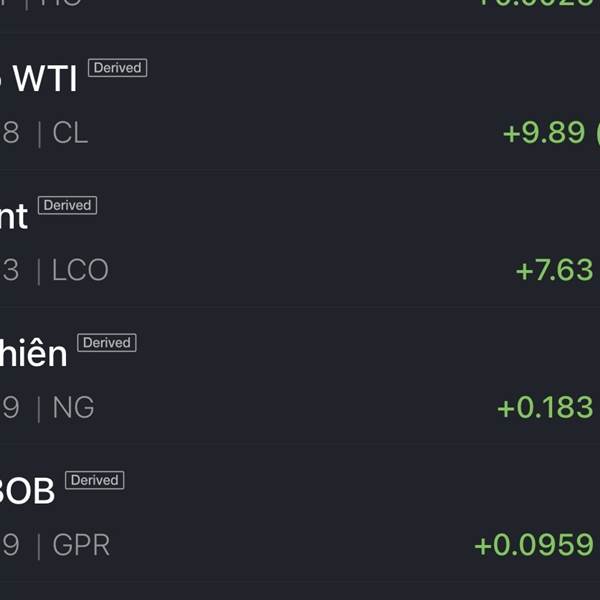Open the row title ending in 'nt'
Screen dimensions: 600x600
click(x=14, y=216)
